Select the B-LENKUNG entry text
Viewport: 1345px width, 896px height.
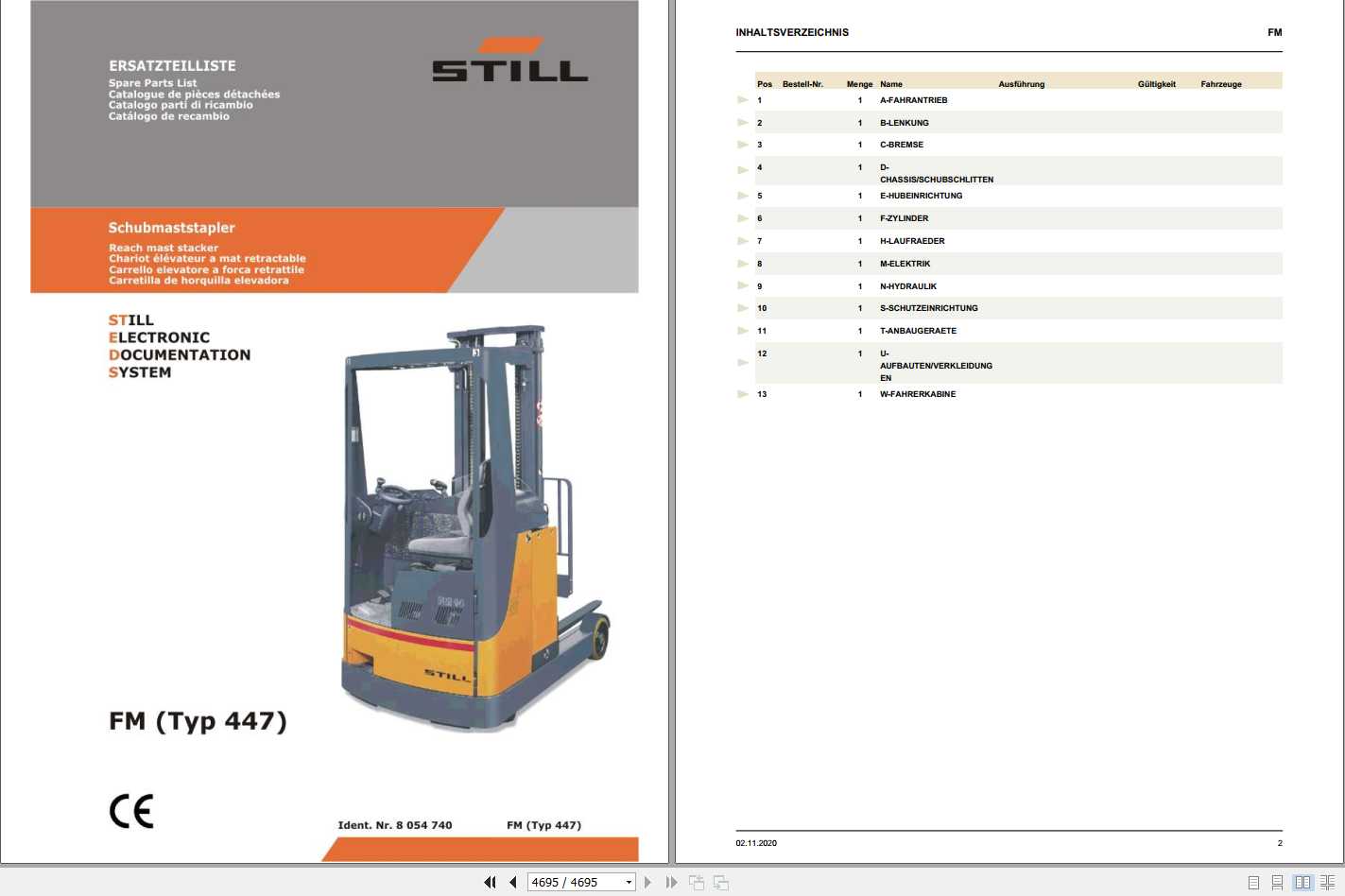tap(904, 123)
